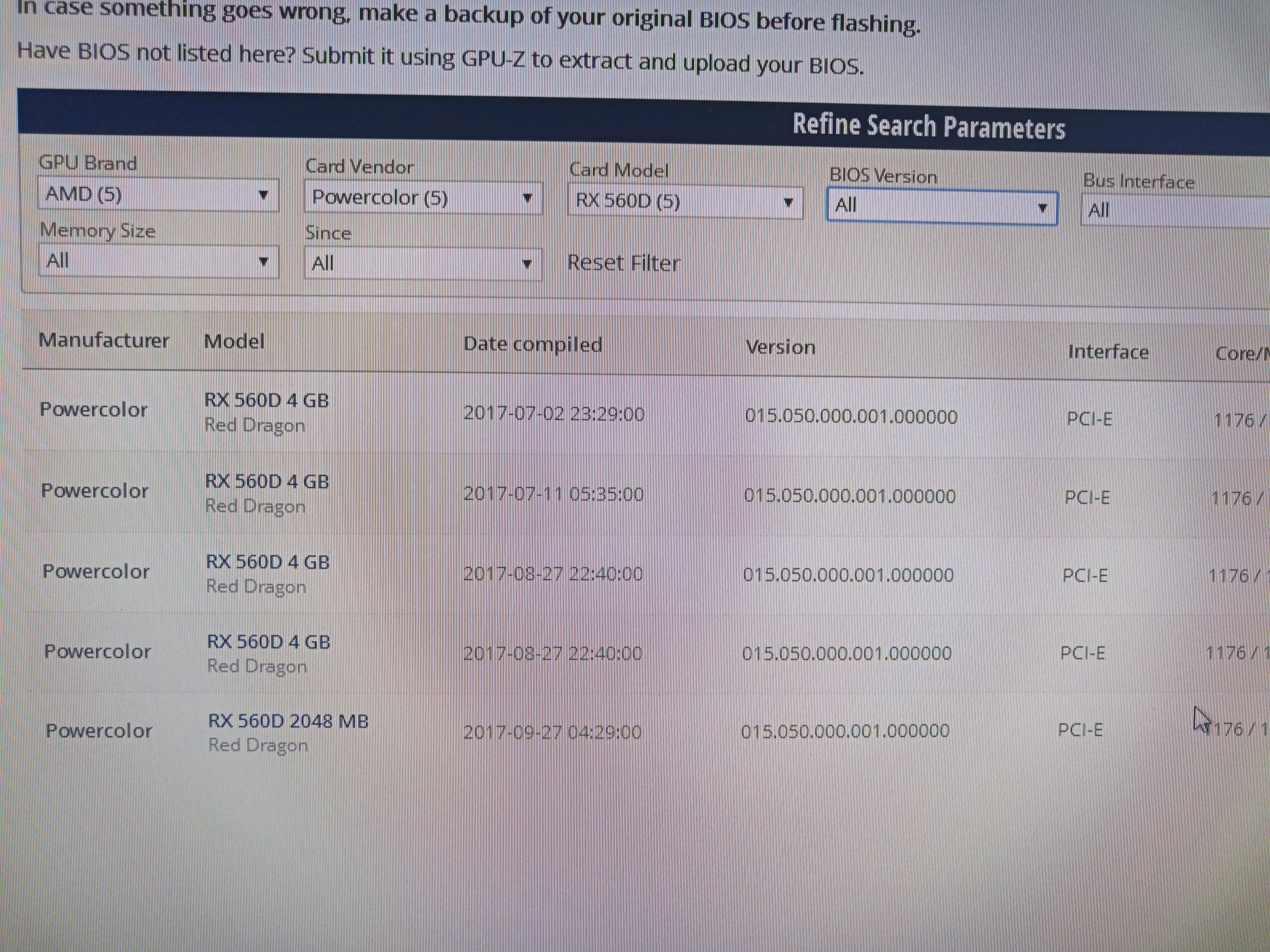The image size is (1270, 952).
Task: Click the Manufacturer column header
Action: click(x=103, y=340)
